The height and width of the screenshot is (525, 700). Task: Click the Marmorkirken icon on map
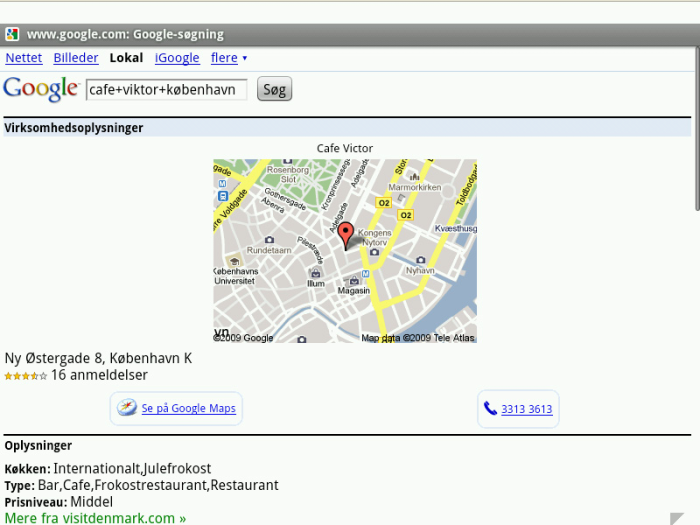[415, 177]
